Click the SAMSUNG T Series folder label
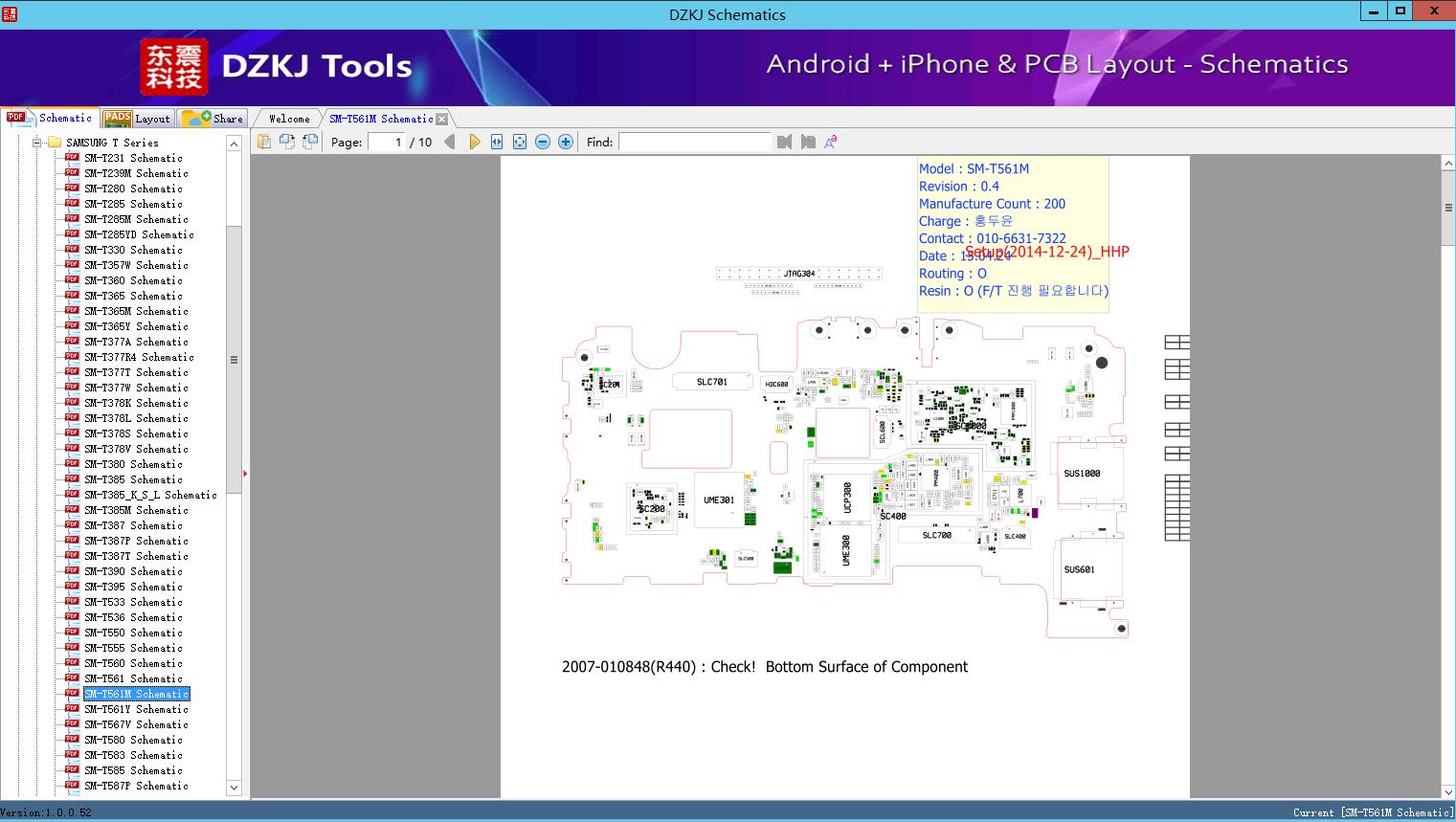Screen dimensions: 1456x822 [112, 143]
